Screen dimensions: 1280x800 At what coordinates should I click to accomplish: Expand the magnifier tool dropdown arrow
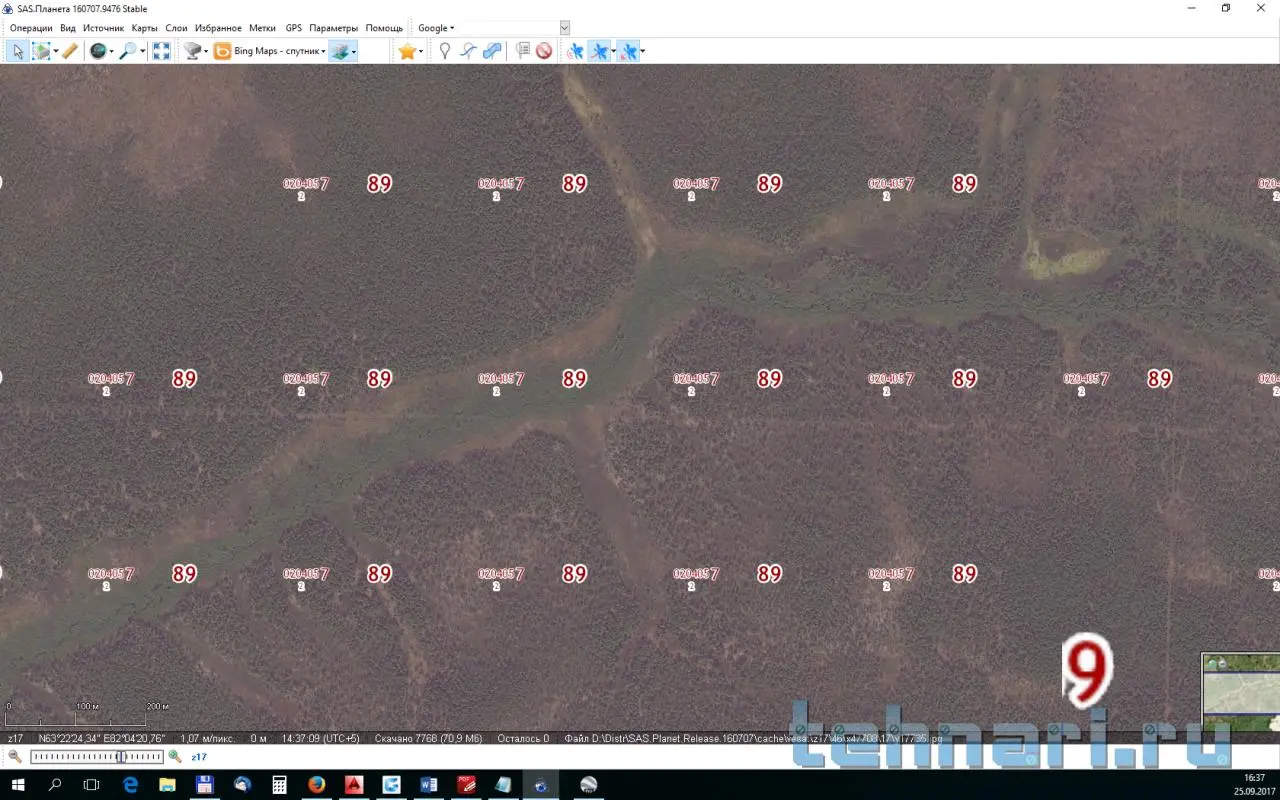click(143, 51)
